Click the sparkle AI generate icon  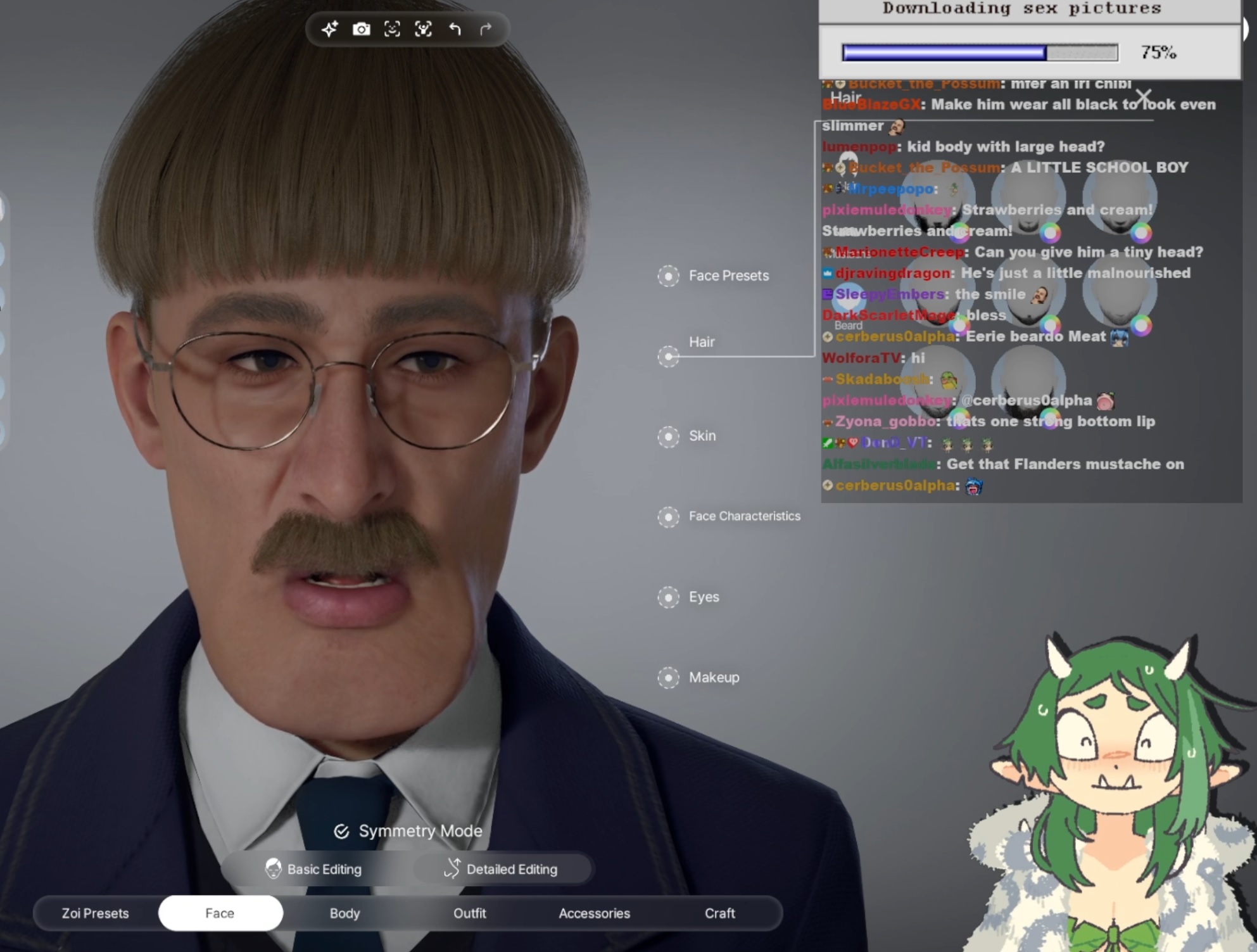point(329,29)
